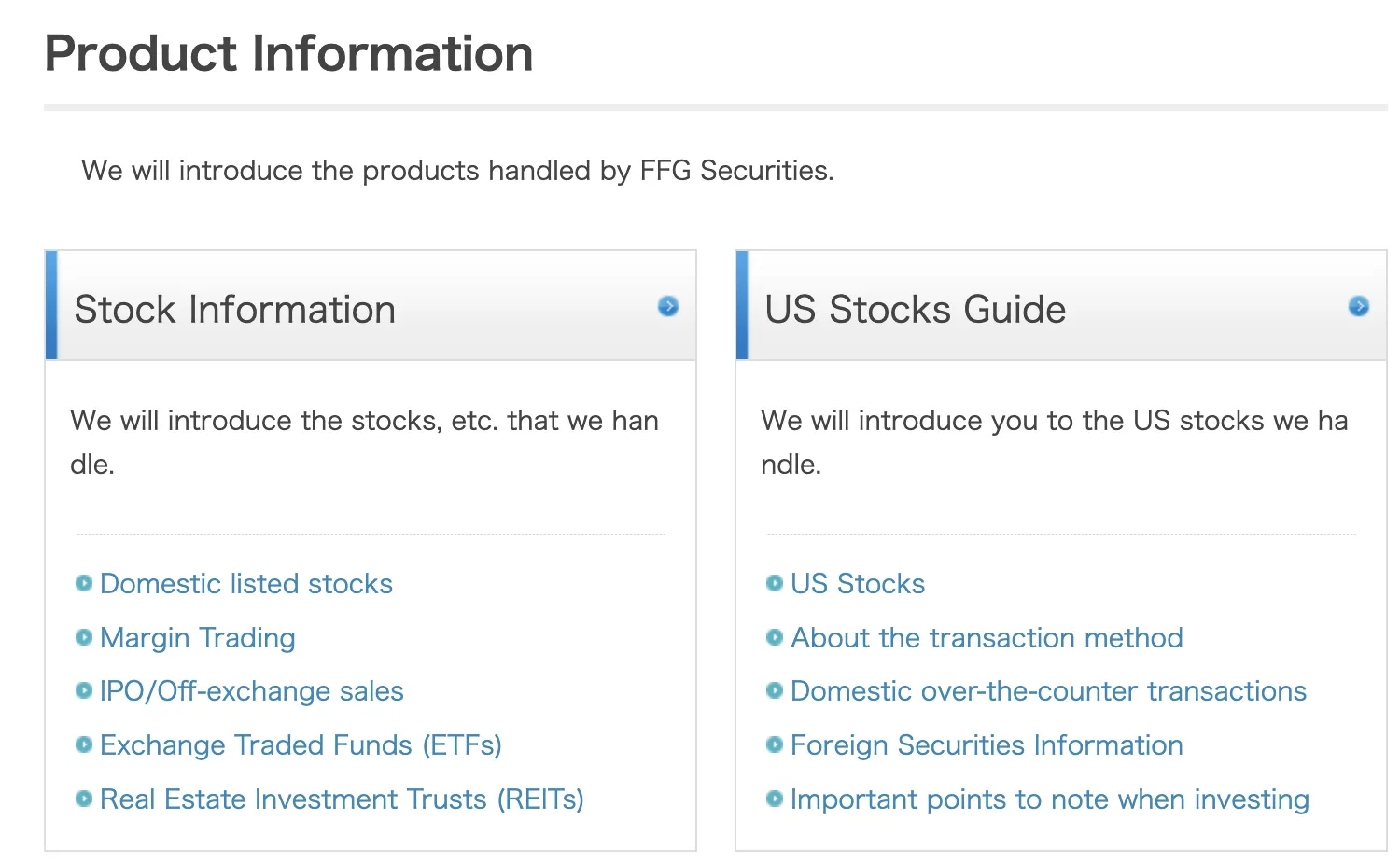The width and height of the screenshot is (1400, 862).
Task: Open Real Estate Investment Trusts (REITs)
Action: click(342, 799)
